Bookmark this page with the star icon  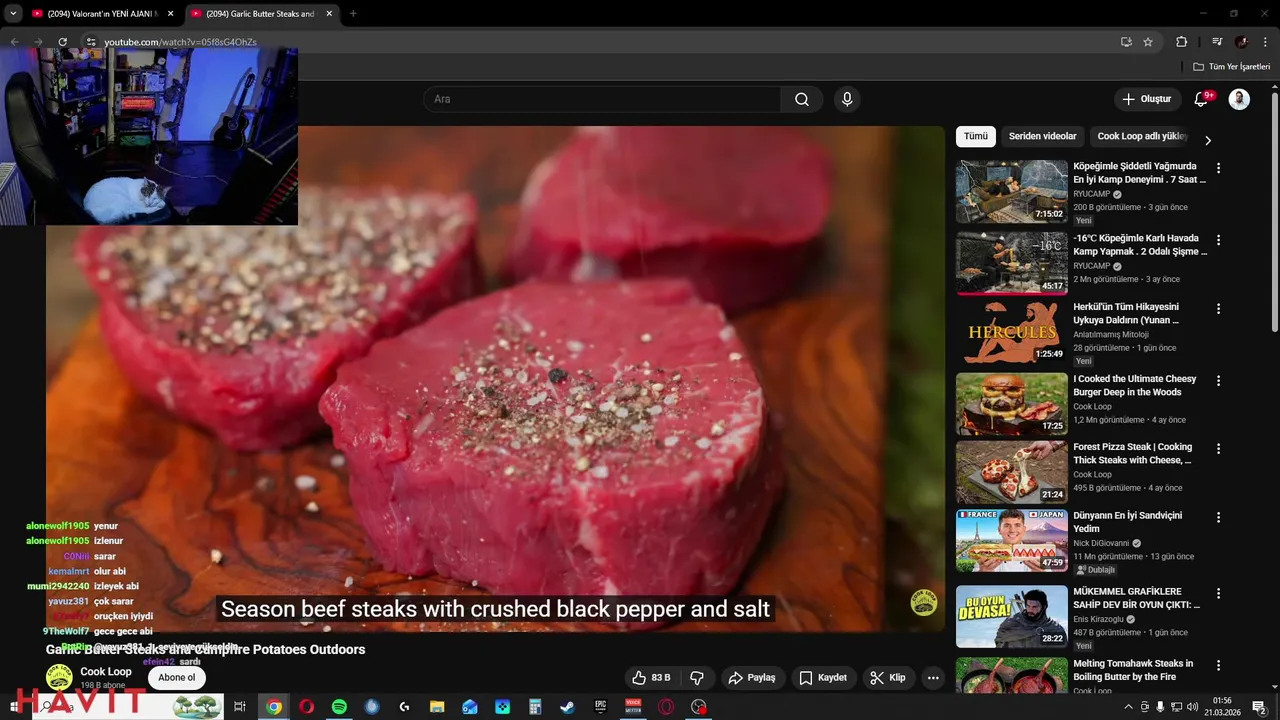(1148, 42)
